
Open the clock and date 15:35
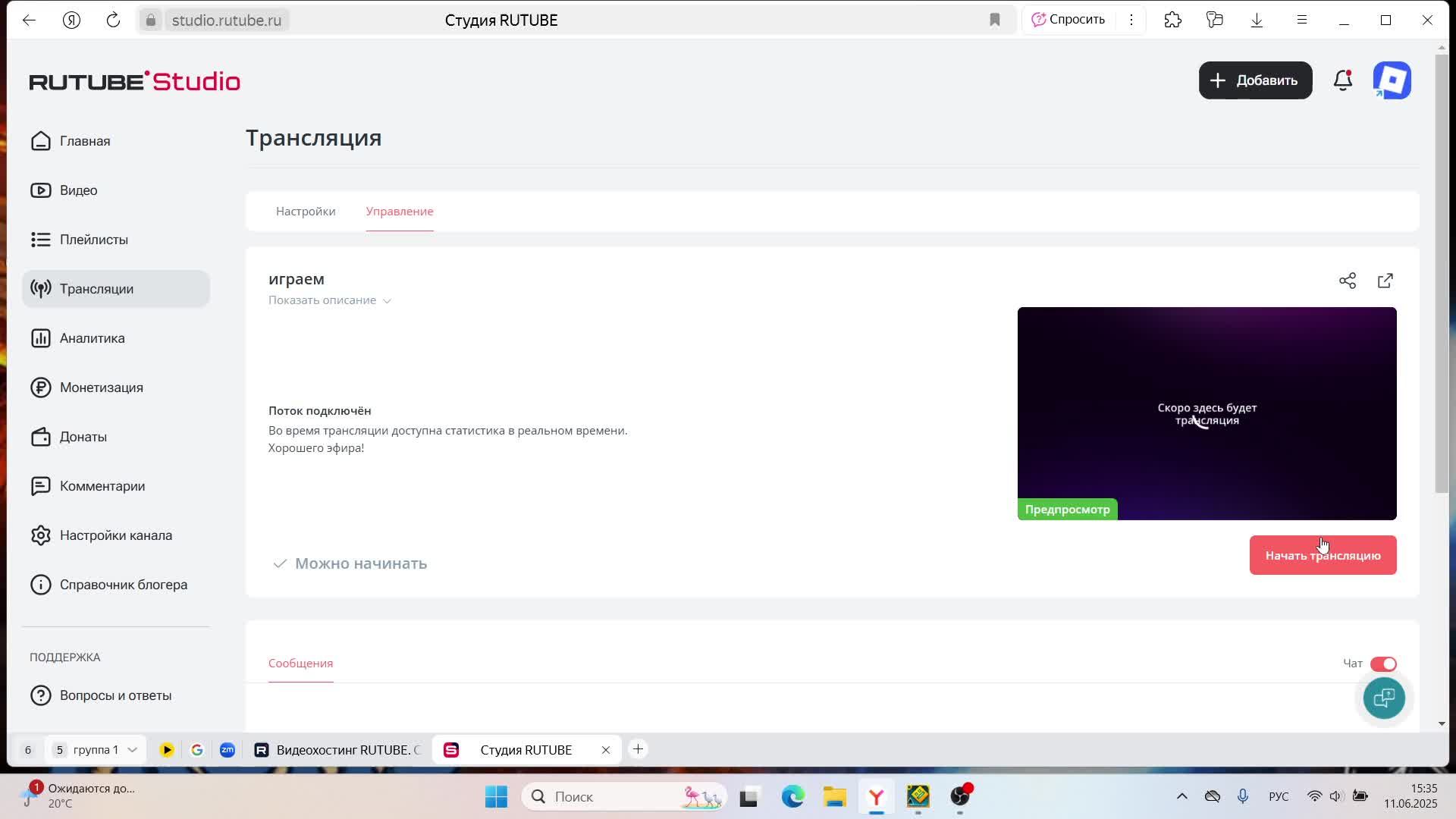[1410, 795]
